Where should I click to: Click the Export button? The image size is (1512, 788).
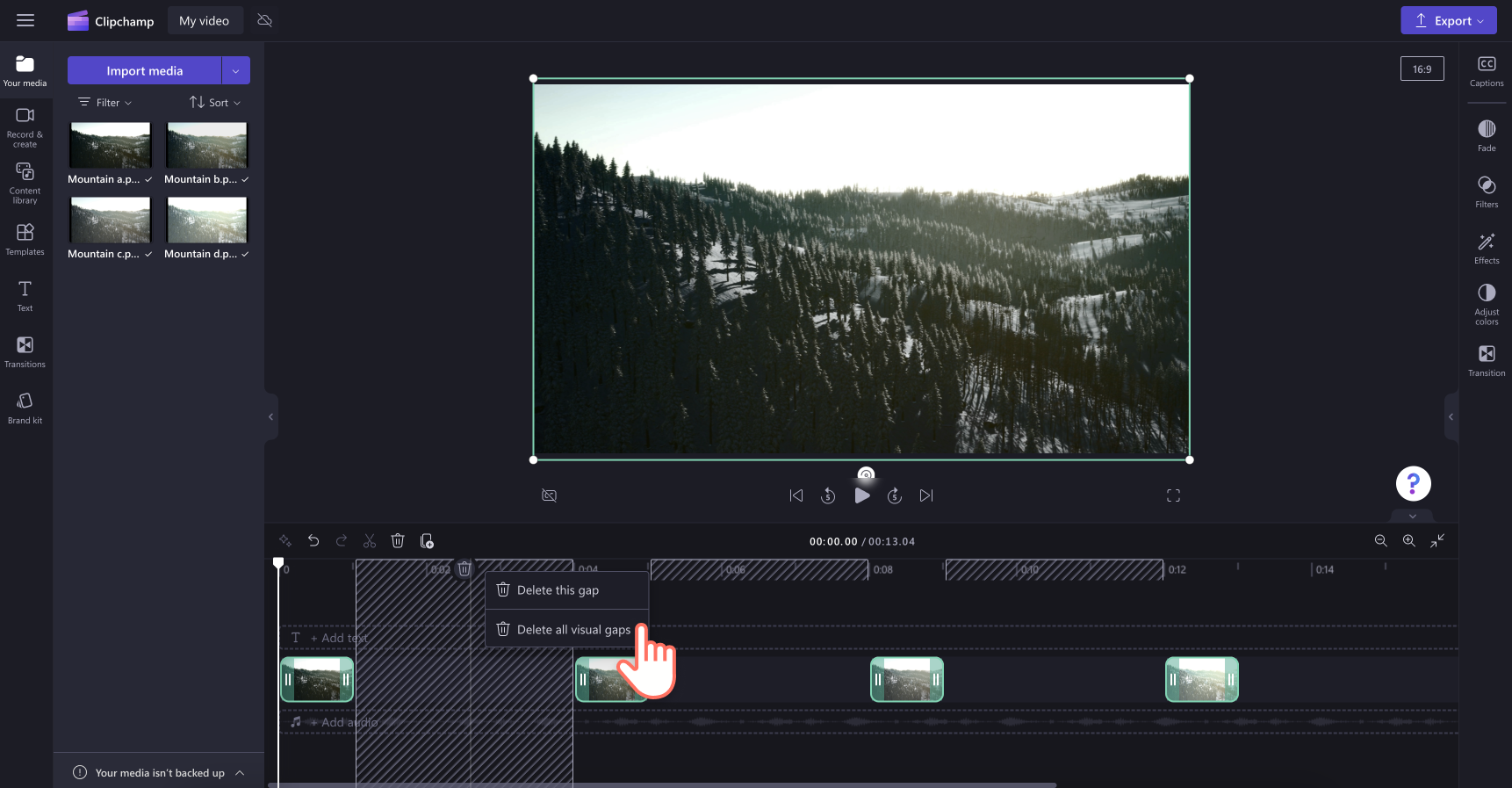[1448, 21]
